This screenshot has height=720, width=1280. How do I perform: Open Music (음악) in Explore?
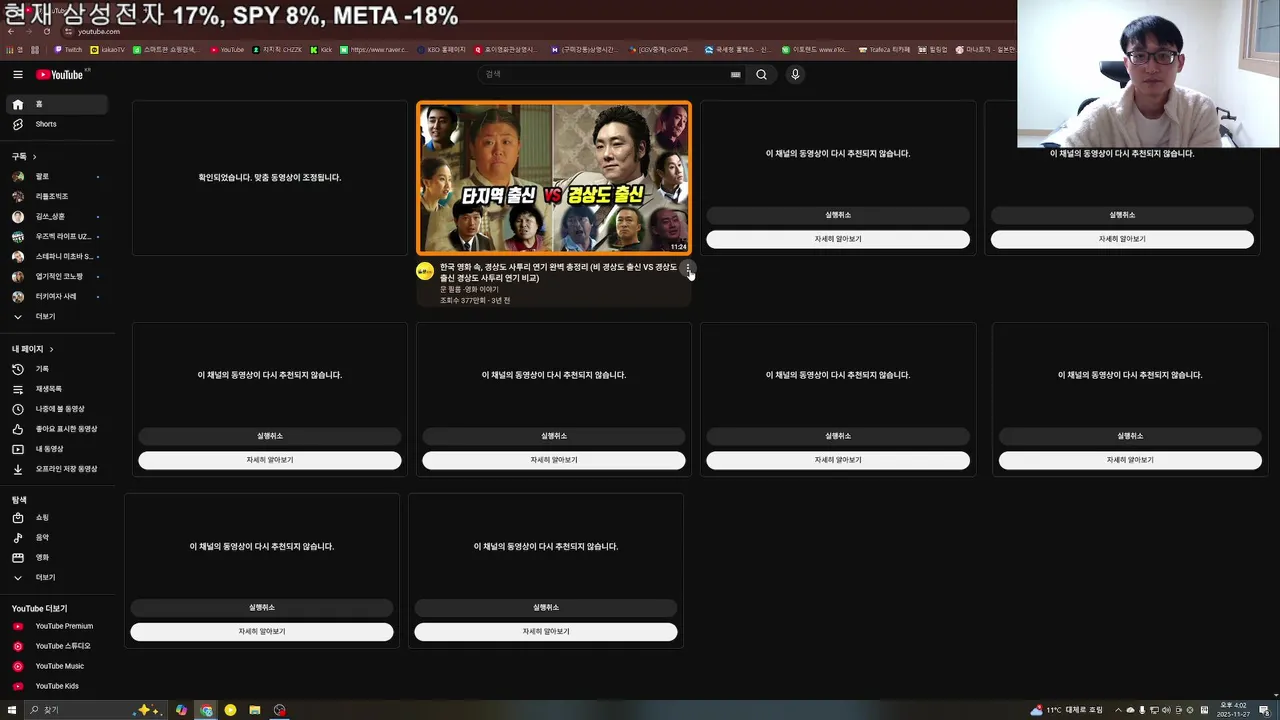pyautogui.click(x=56, y=538)
